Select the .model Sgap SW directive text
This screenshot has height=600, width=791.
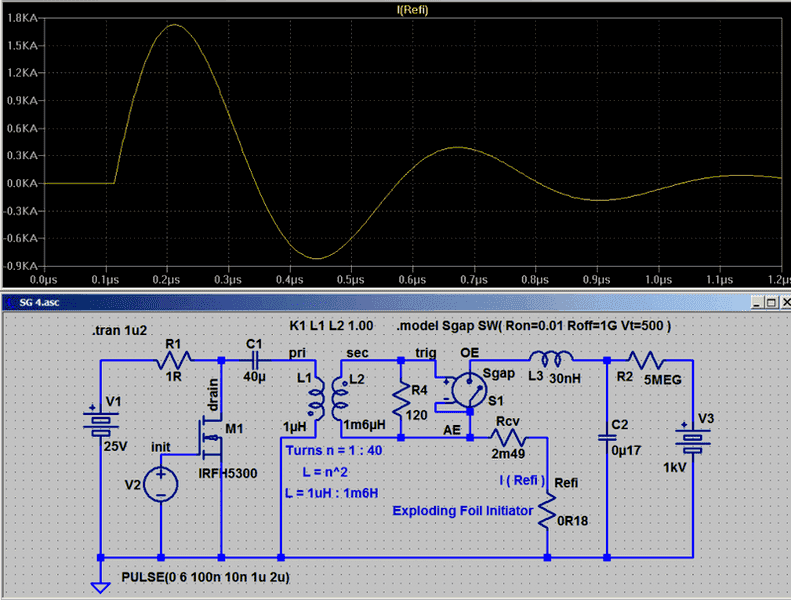tap(533, 327)
